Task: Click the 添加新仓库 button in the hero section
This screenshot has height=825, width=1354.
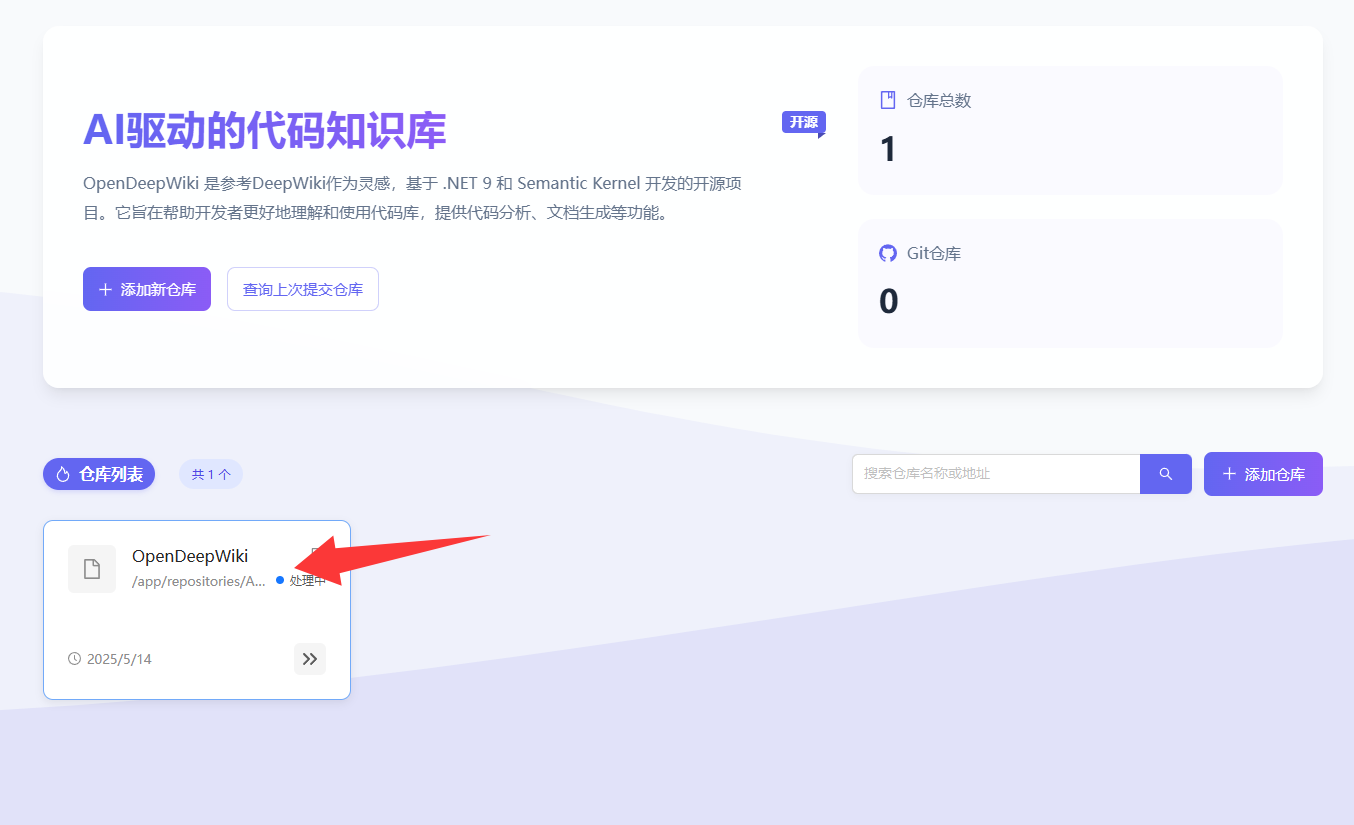Action: 147,289
